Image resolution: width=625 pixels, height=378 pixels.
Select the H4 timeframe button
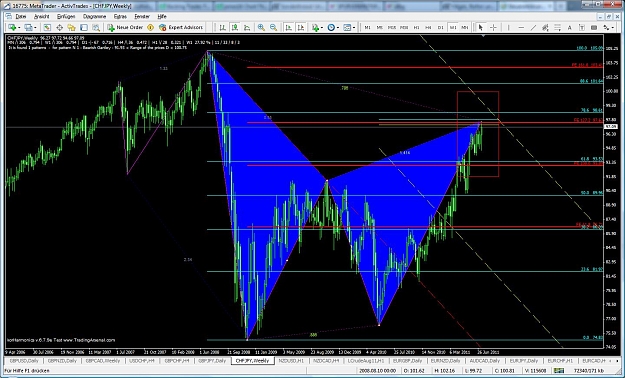[428, 28]
